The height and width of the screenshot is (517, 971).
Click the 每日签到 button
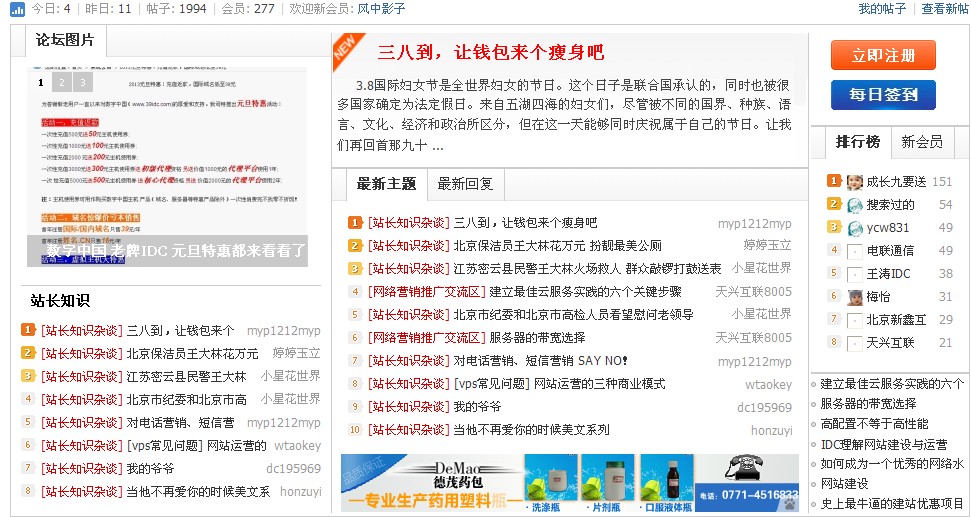(x=883, y=95)
